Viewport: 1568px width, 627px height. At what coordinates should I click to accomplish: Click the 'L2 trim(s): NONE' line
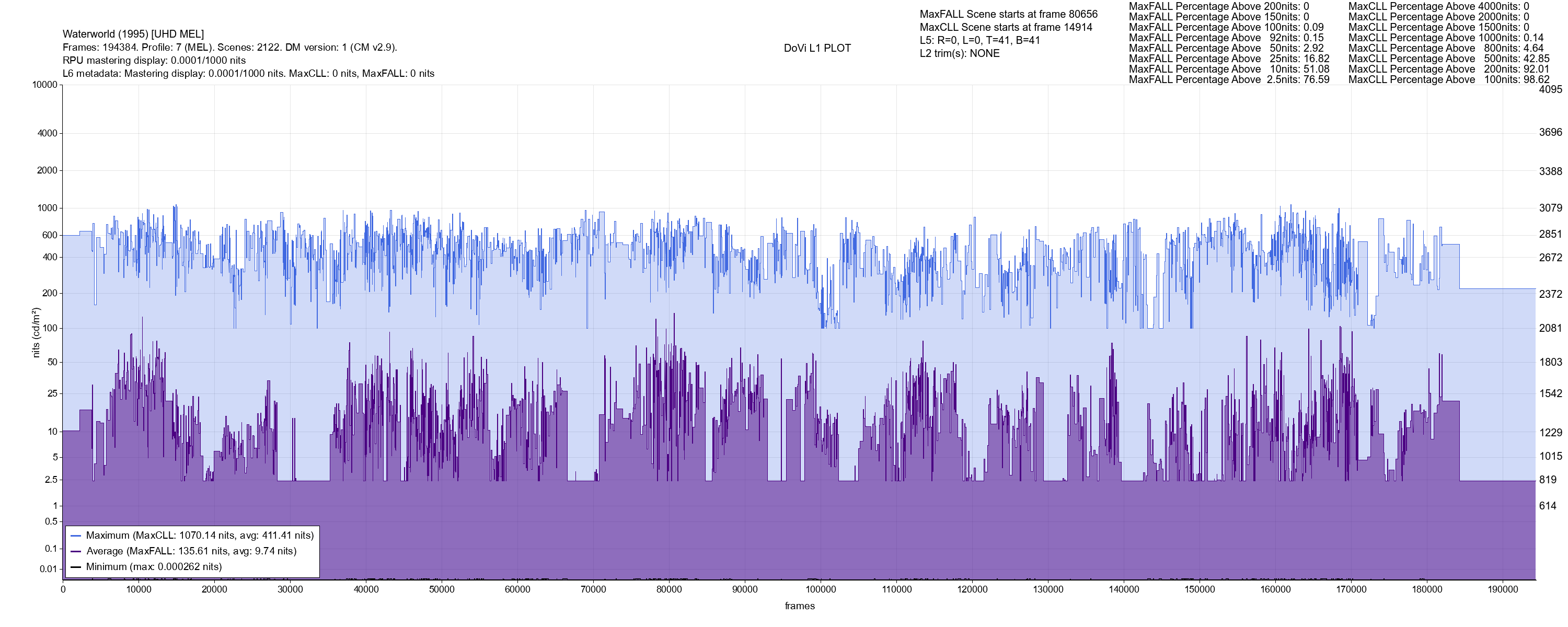point(959,54)
